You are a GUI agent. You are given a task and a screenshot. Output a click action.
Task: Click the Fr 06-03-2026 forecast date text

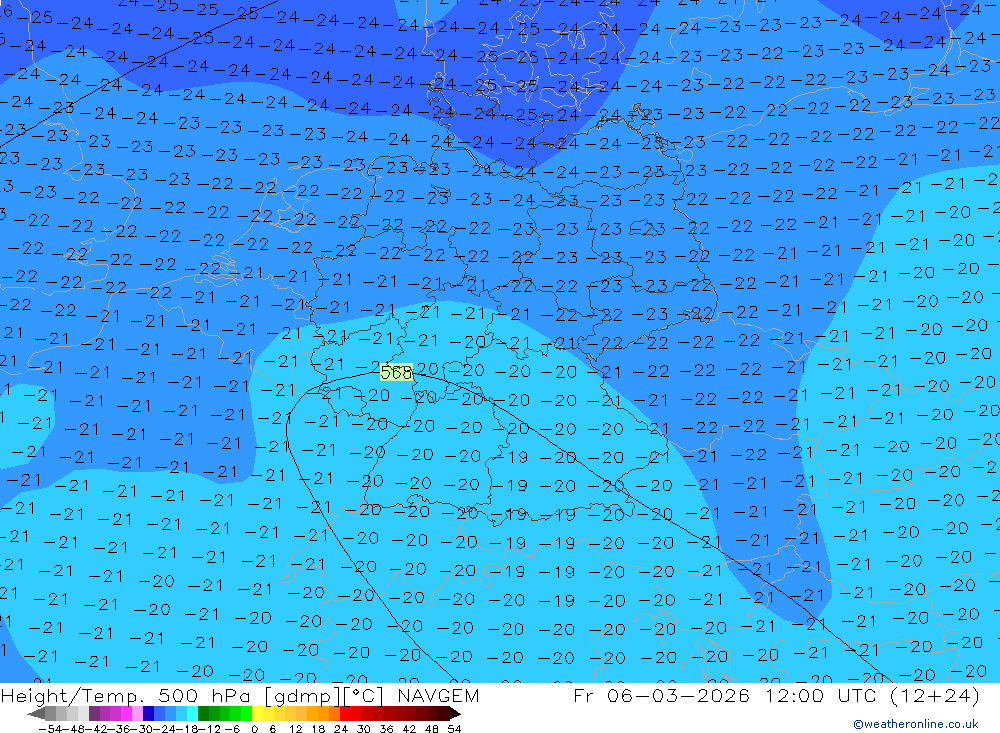coord(661,696)
